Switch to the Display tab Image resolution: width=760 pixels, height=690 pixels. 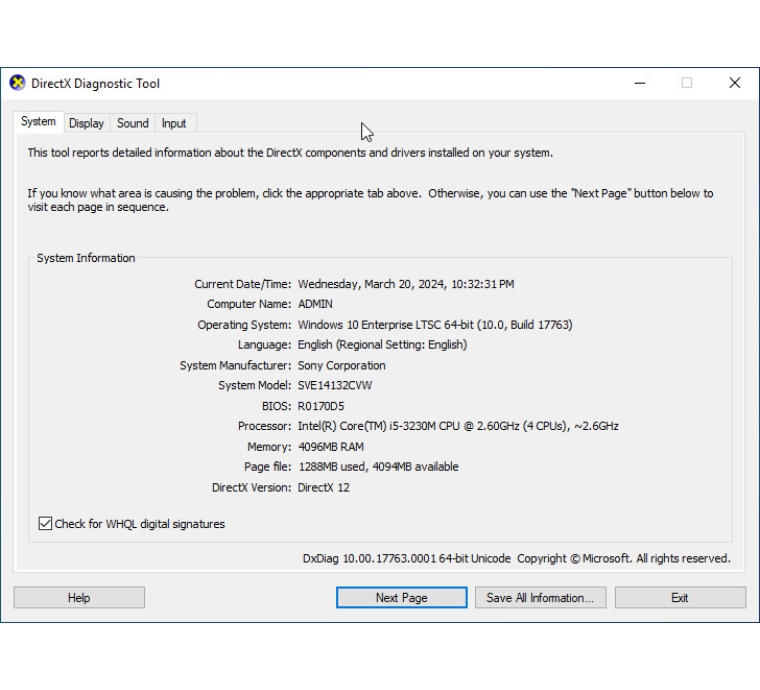[x=86, y=124]
